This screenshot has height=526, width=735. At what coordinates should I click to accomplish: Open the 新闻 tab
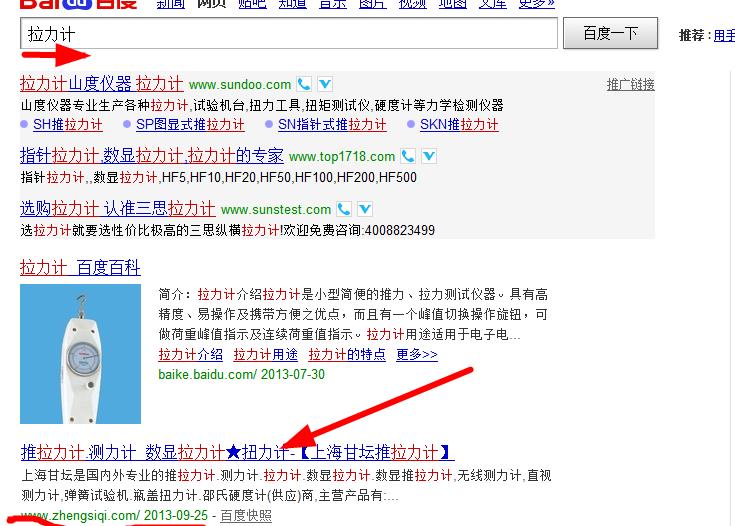point(171,4)
